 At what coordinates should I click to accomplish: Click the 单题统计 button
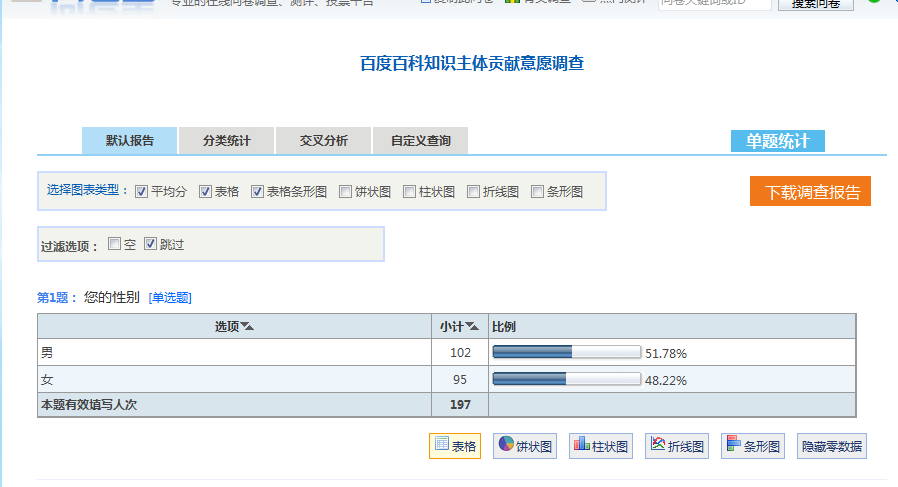point(778,141)
